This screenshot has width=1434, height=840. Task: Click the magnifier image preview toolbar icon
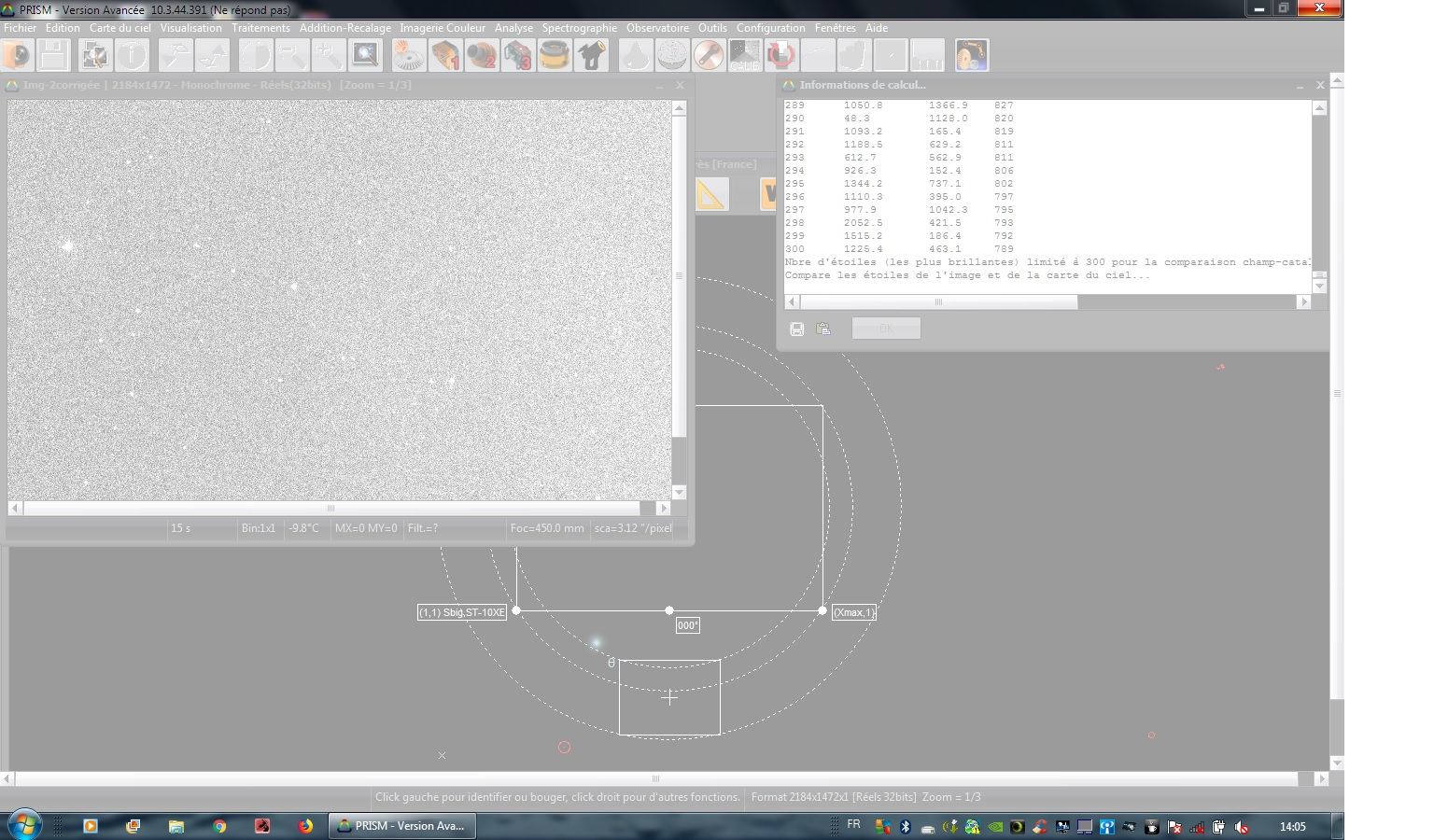(365, 56)
